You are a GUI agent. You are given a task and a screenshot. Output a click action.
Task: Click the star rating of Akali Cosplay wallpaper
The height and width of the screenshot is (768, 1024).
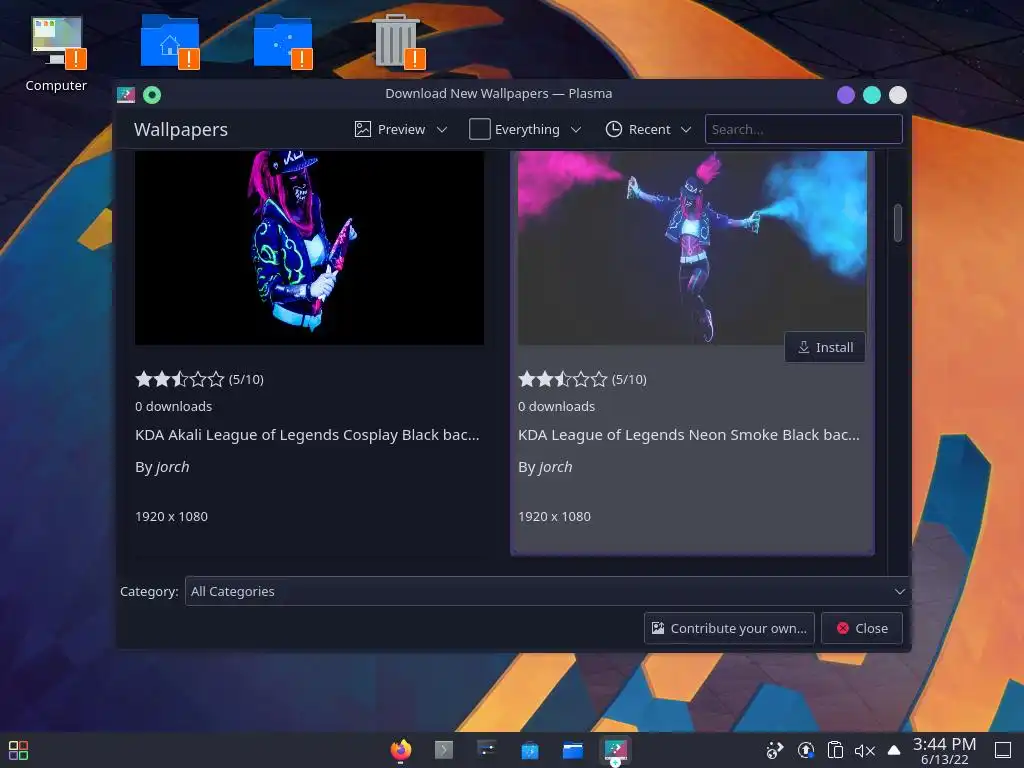pos(180,379)
